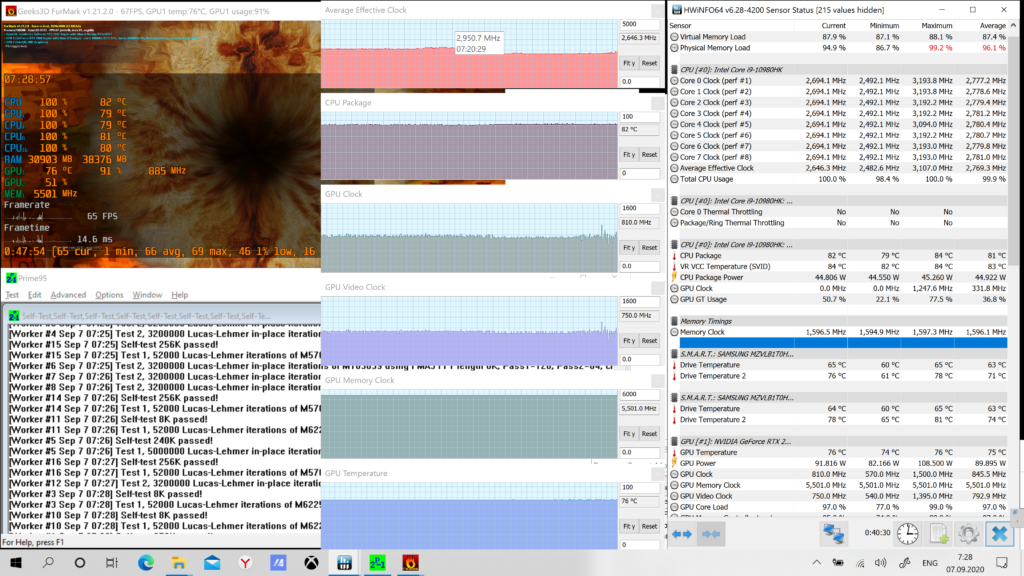Image resolution: width=1024 pixels, height=576 pixels.
Task: Open Microsoft Edge from the taskbar
Action: point(146,562)
